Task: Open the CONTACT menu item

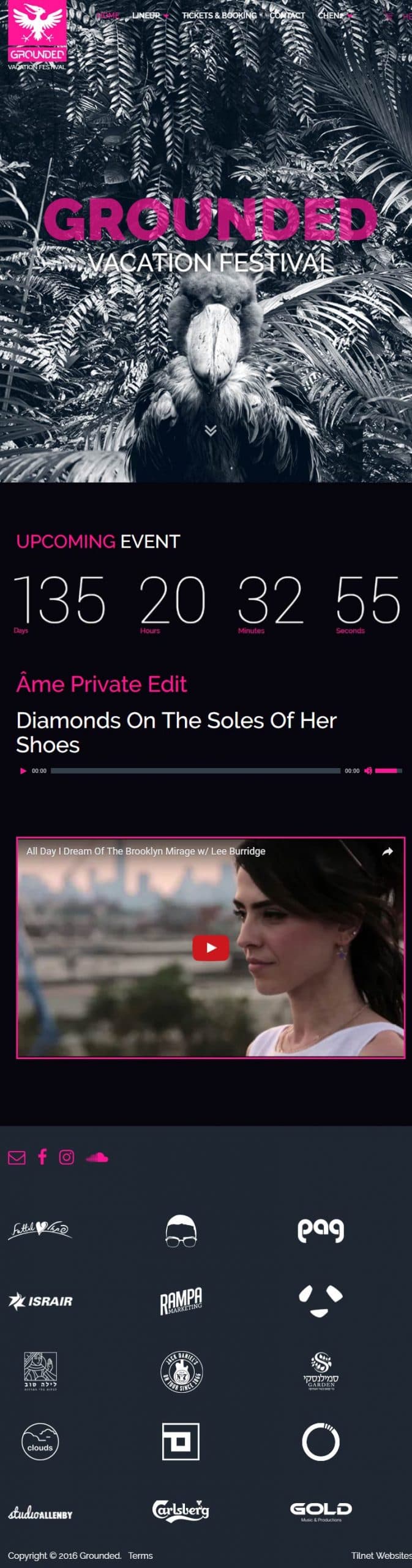Action: point(287,15)
